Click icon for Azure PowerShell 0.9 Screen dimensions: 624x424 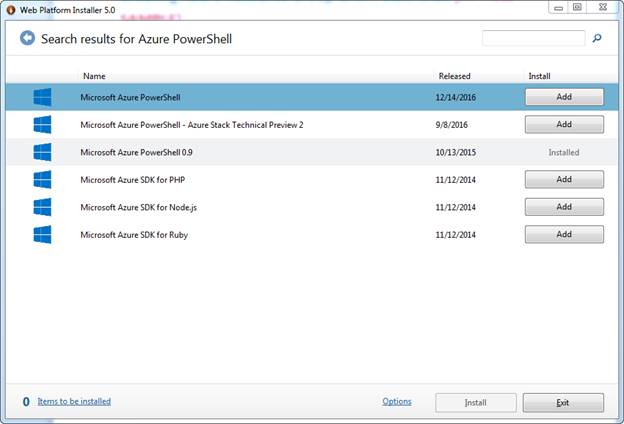pos(42,152)
